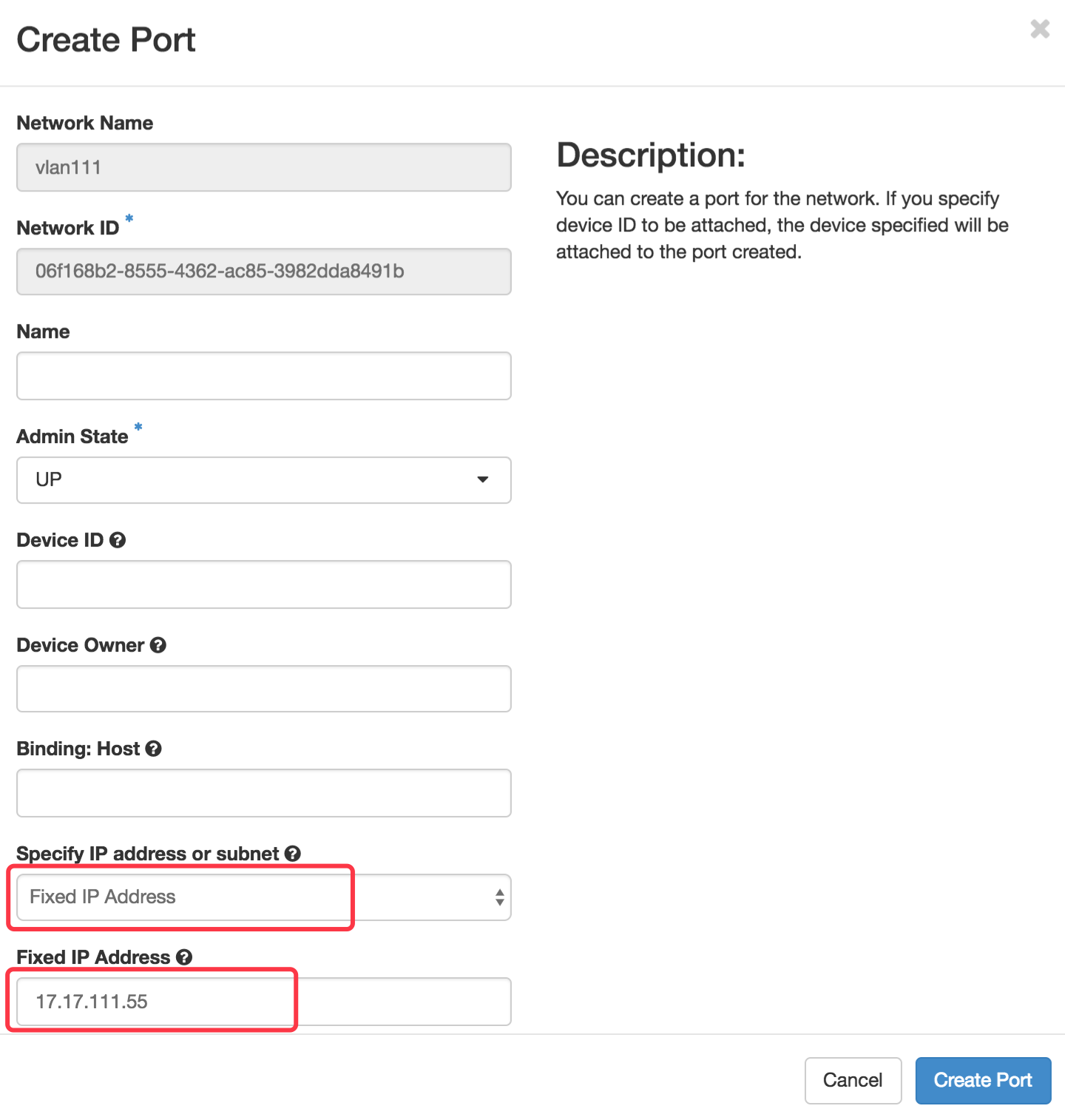Focus the Name input field
This screenshot has width=1065, height=1120.
click(263, 376)
